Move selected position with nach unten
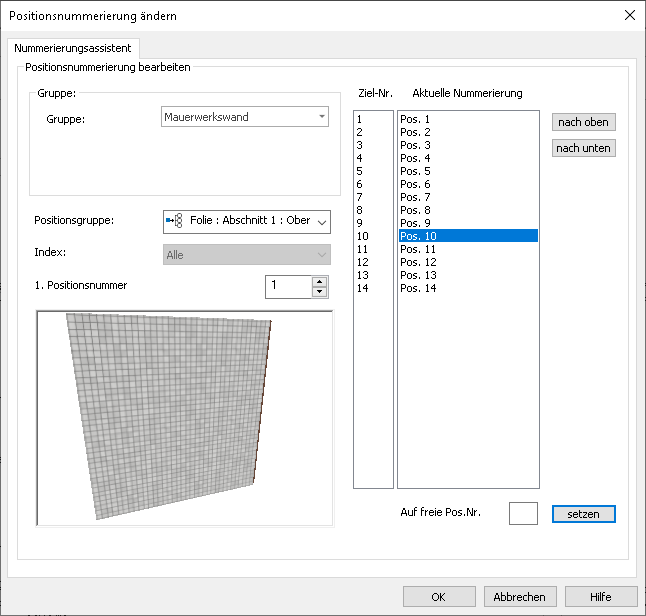Screen dimensions: 646x616 [x=583, y=148]
